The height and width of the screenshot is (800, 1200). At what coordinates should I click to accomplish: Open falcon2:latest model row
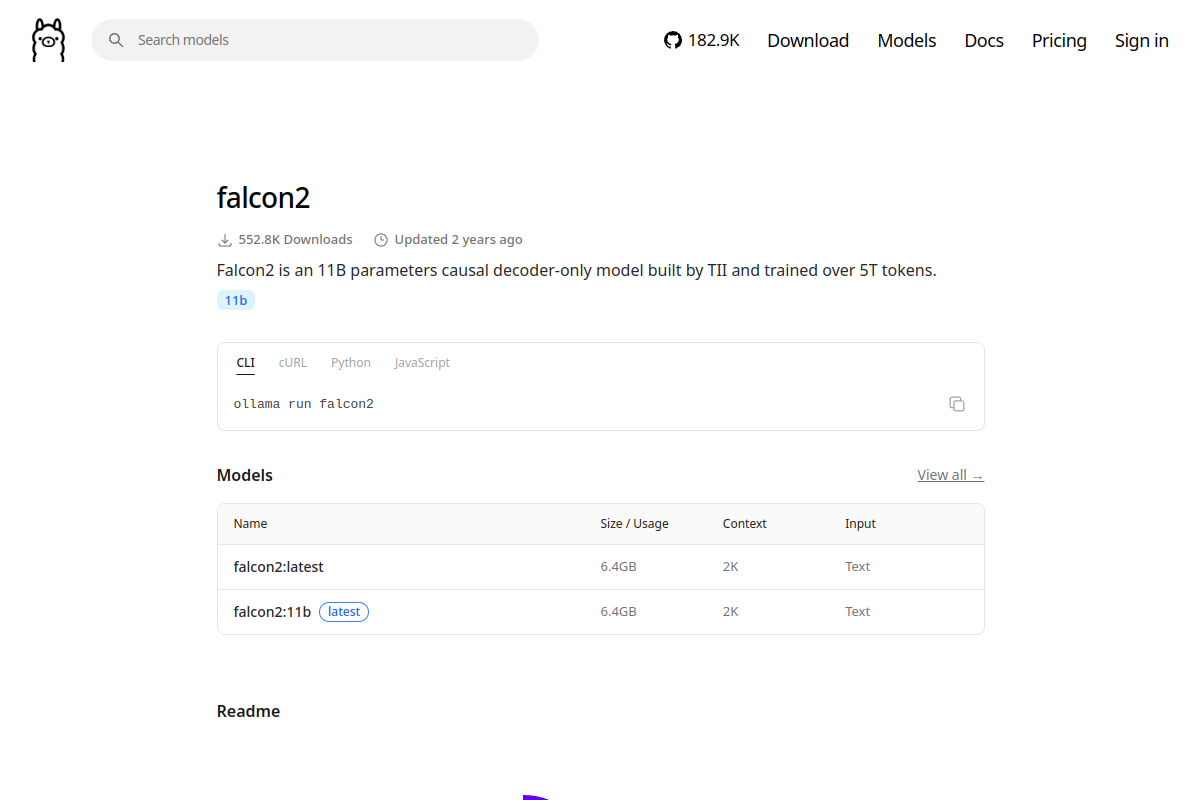click(601, 567)
